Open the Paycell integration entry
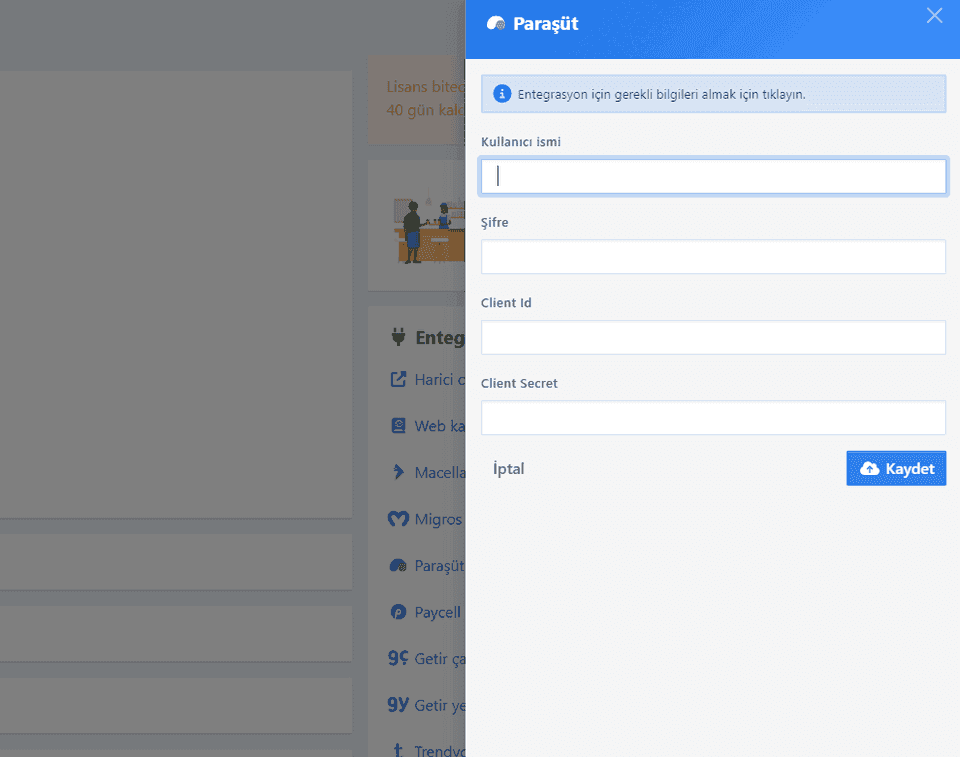The width and height of the screenshot is (960, 757). click(x=437, y=612)
